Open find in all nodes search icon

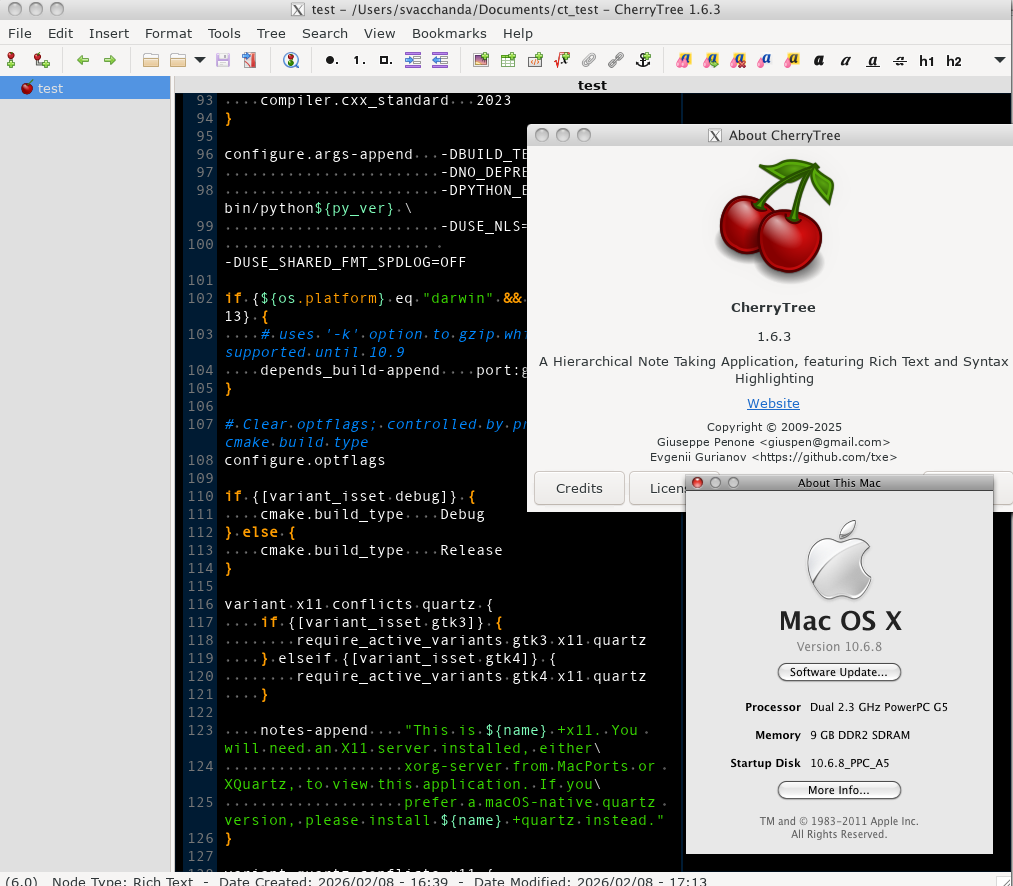click(291, 60)
